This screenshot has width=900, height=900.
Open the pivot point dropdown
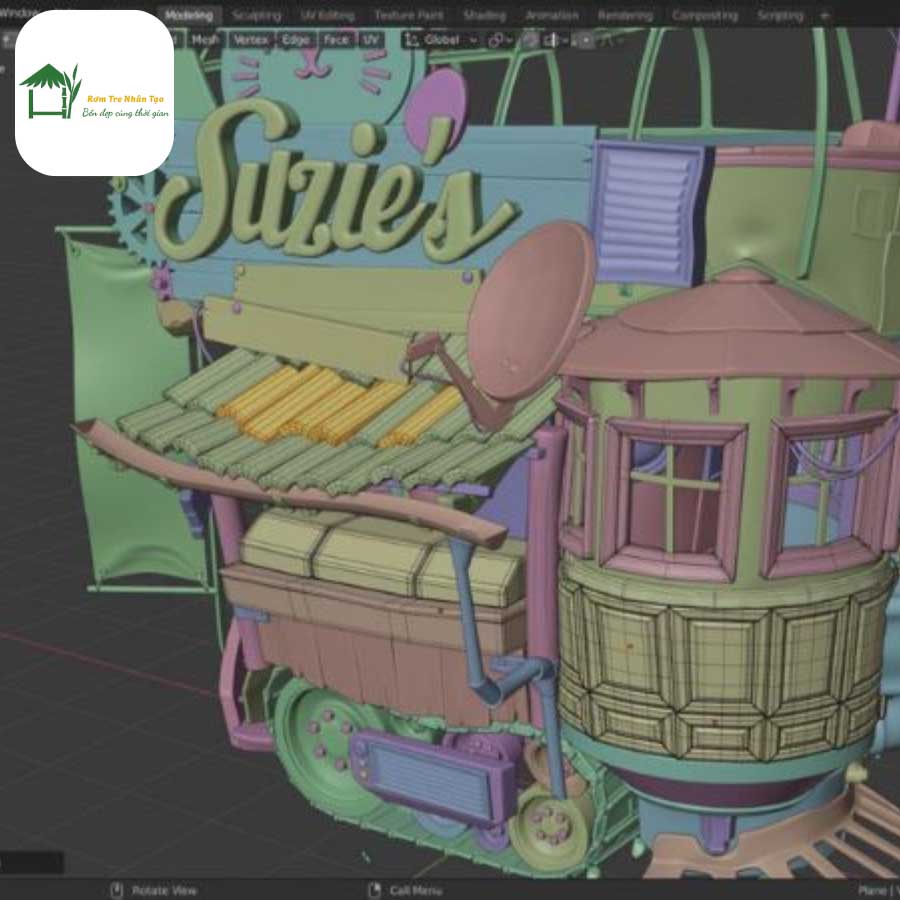[498, 40]
